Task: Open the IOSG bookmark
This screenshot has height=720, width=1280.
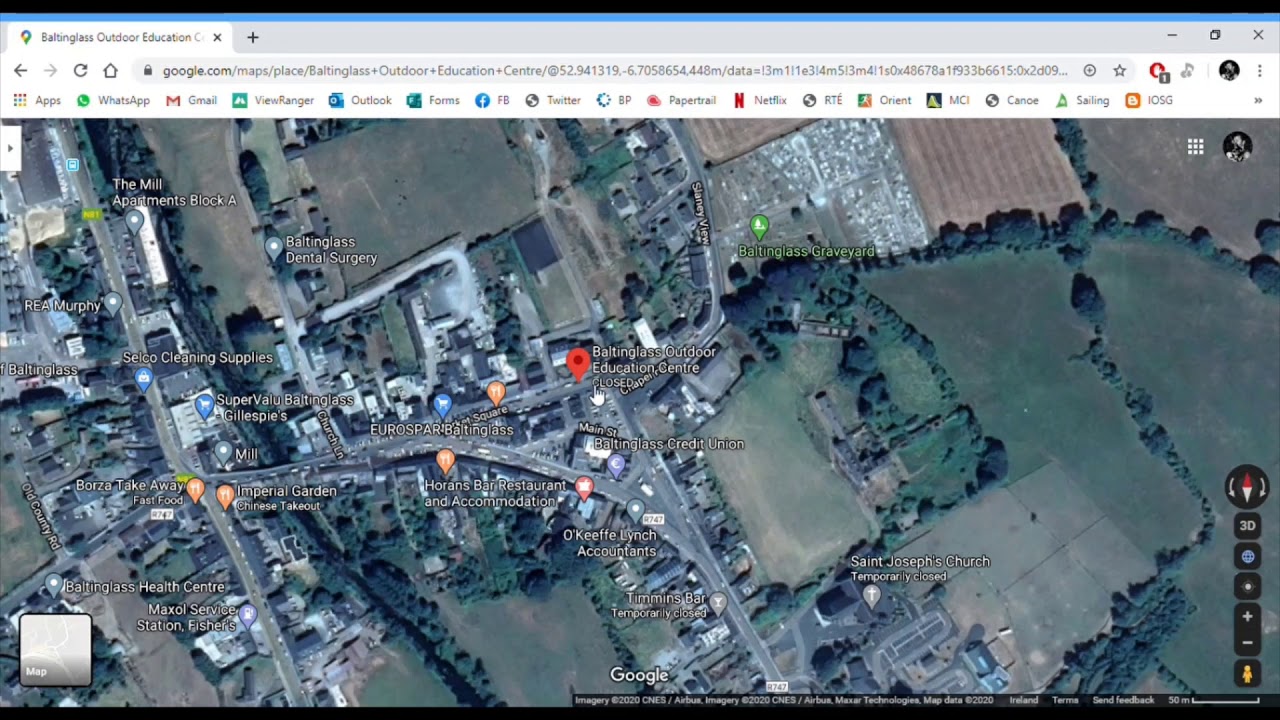Action: (1149, 100)
